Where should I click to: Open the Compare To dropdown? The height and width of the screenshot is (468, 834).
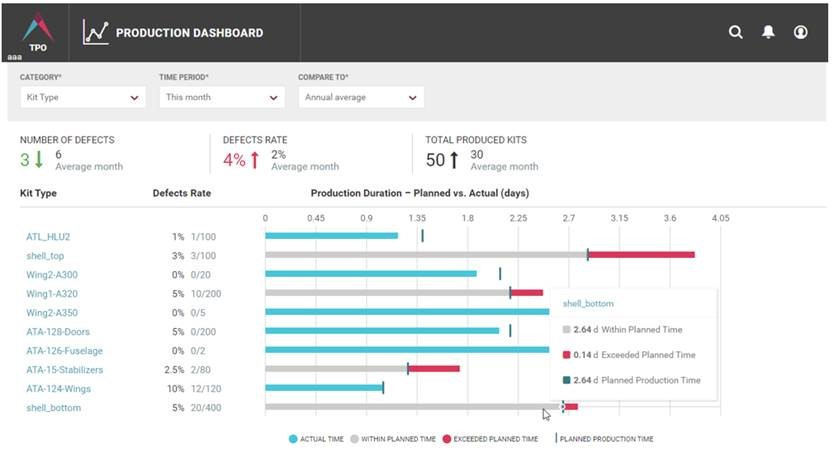click(x=361, y=97)
